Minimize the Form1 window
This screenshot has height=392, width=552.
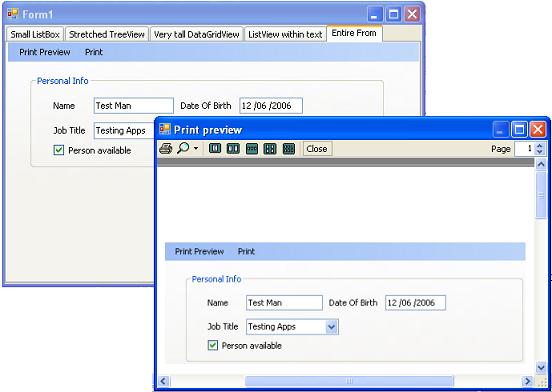[375, 14]
